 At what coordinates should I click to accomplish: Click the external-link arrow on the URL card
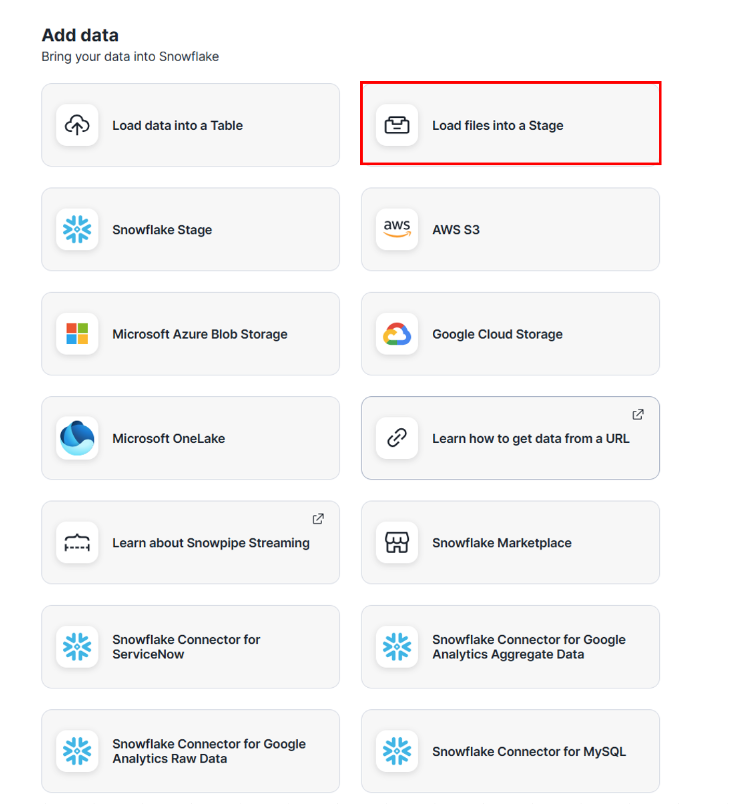click(x=638, y=414)
